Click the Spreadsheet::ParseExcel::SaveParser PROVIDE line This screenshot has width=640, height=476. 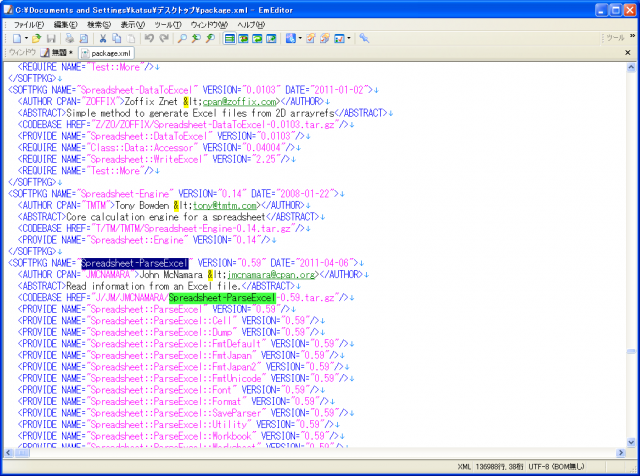pos(185,413)
